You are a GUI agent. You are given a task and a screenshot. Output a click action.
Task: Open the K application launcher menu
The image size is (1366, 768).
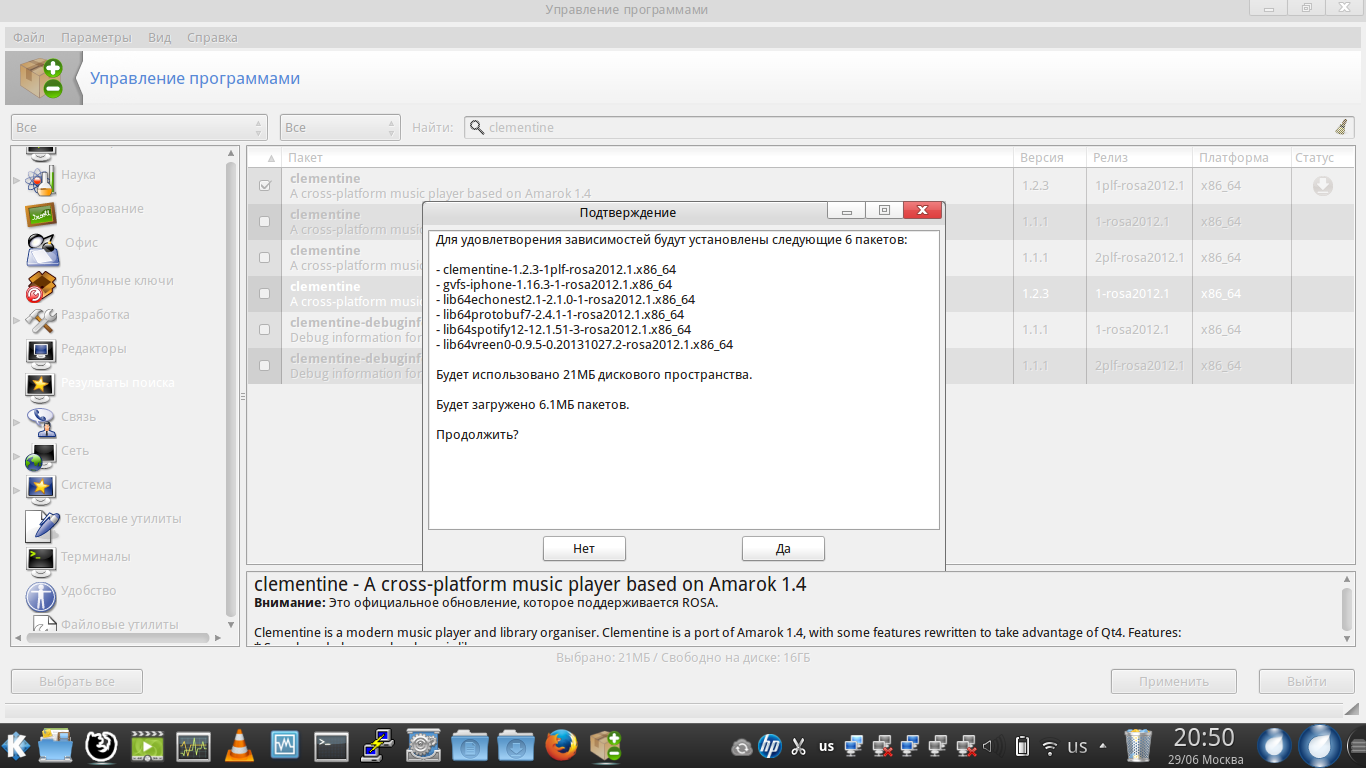[16, 745]
